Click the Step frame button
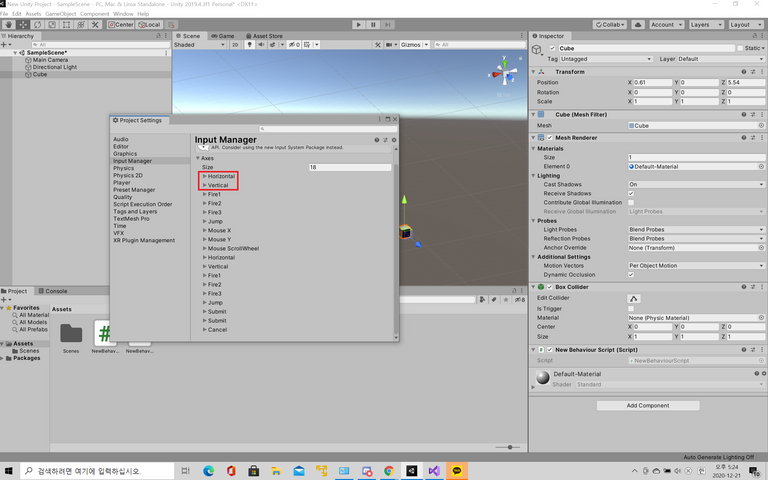768x480 pixels. click(x=387, y=24)
